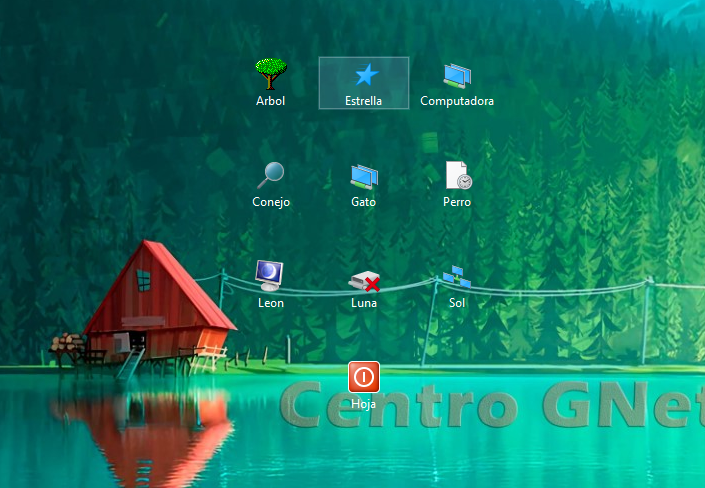Select the Computadora dual-monitor icon
Viewport: 705px width, 488px height.
click(x=457, y=75)
